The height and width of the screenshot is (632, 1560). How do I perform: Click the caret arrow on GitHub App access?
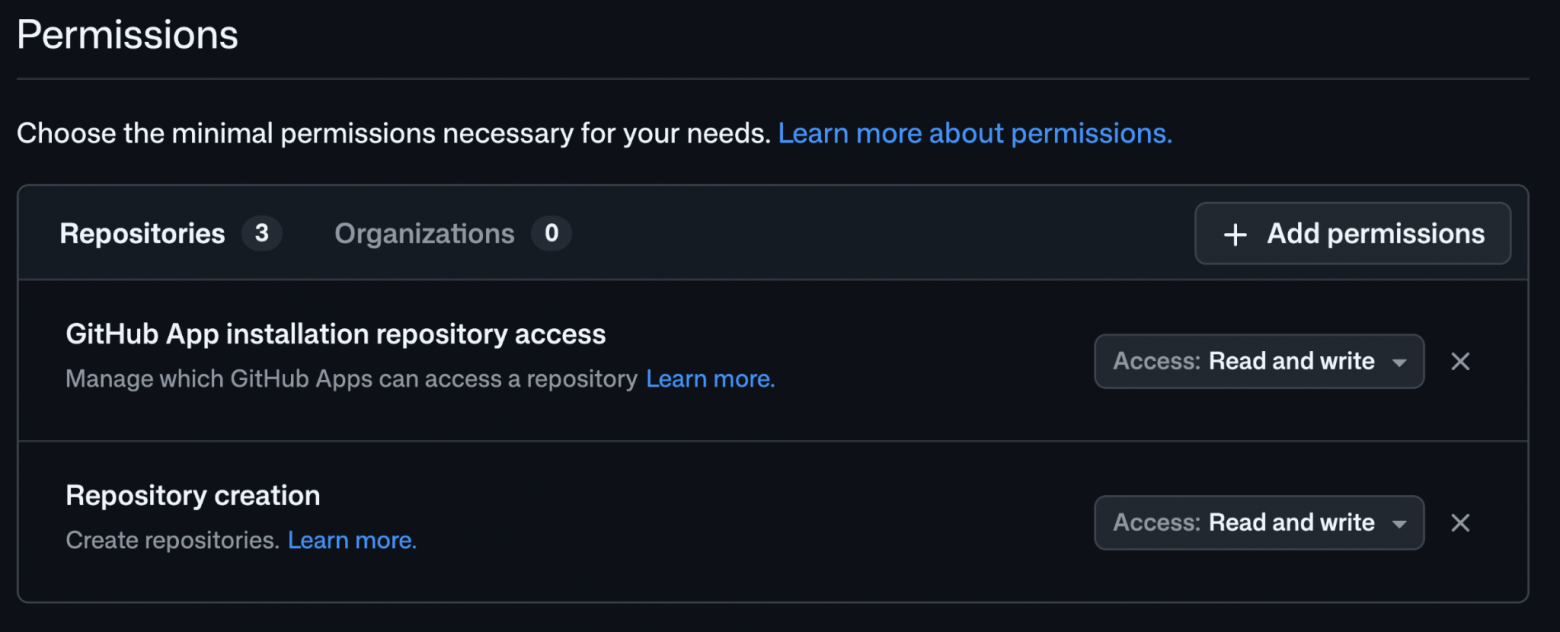1399,362
